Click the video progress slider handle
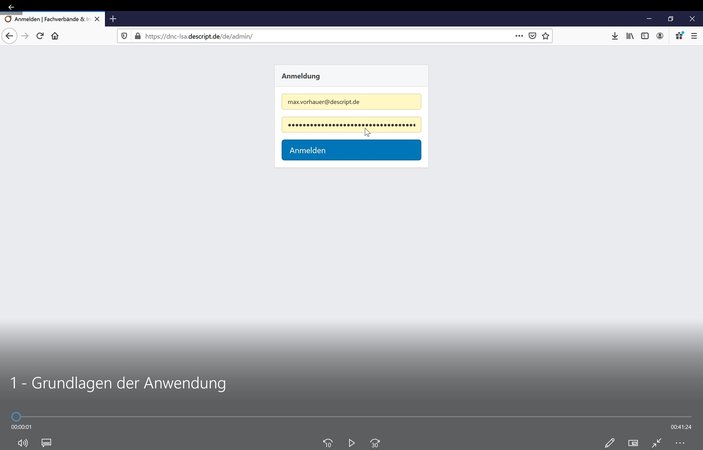 (16, 417)
